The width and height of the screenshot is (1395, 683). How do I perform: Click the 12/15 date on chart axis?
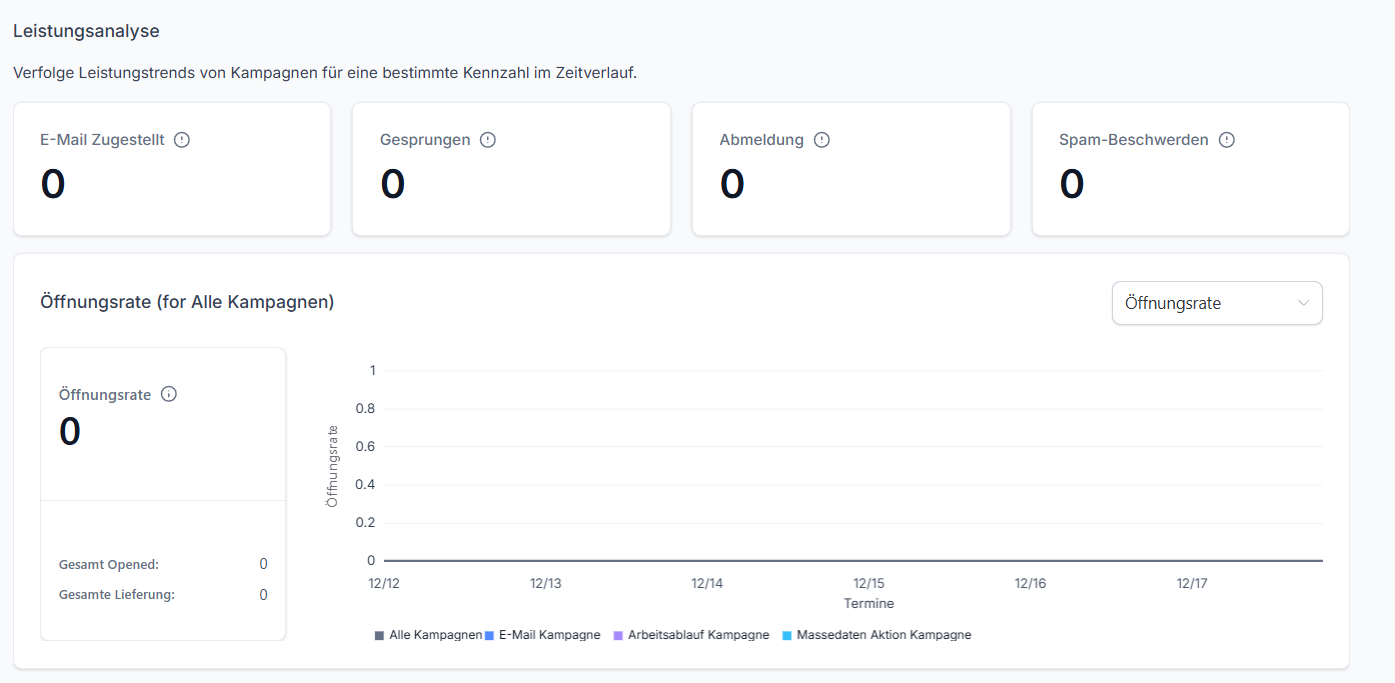(x=869, y=583)
